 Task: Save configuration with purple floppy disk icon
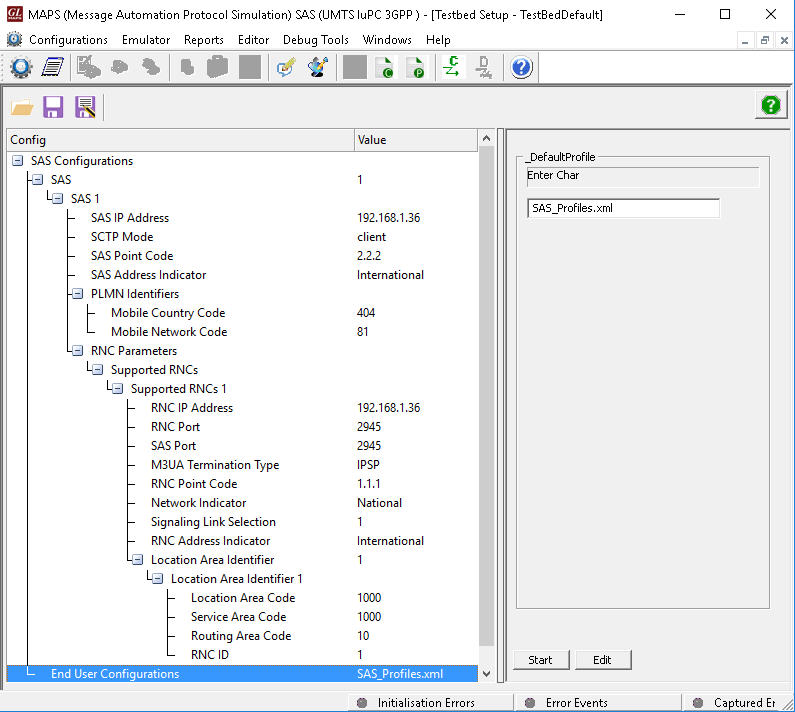click(x=53, y=107)
